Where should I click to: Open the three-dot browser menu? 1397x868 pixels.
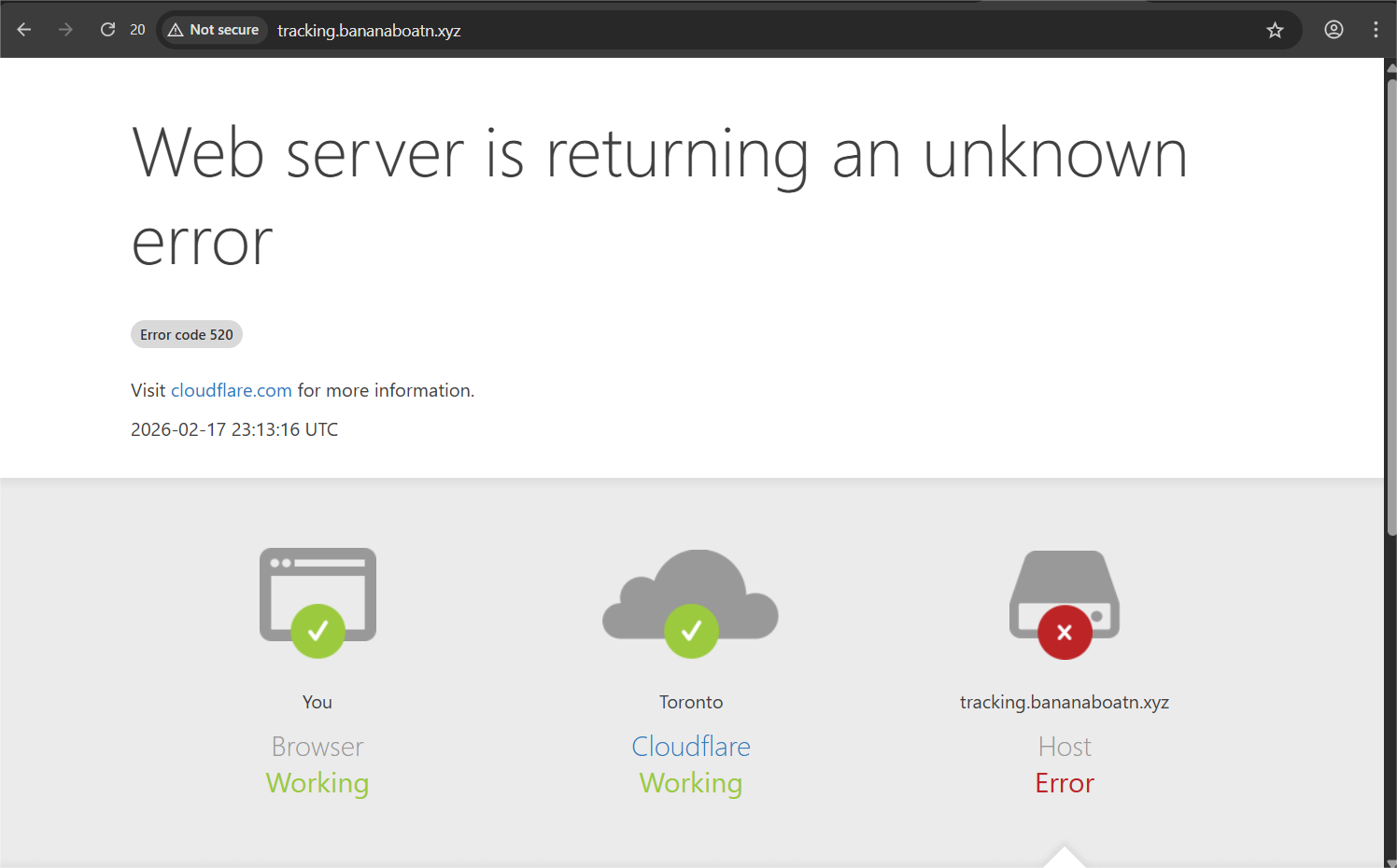pos(1376,30)
